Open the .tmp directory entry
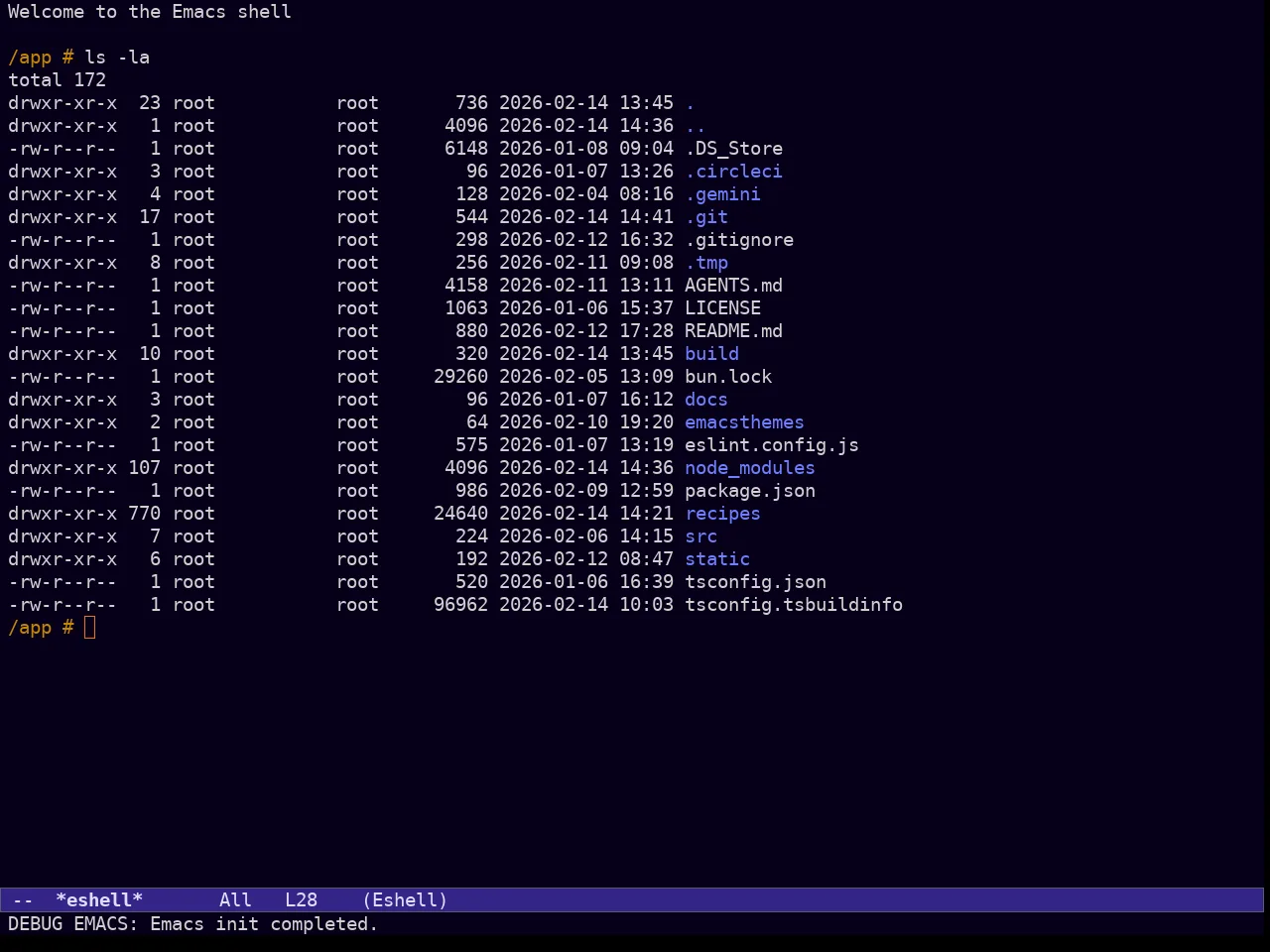Image resolution: width=1270 pixels, height=952 pixels. tap(706, 263)
